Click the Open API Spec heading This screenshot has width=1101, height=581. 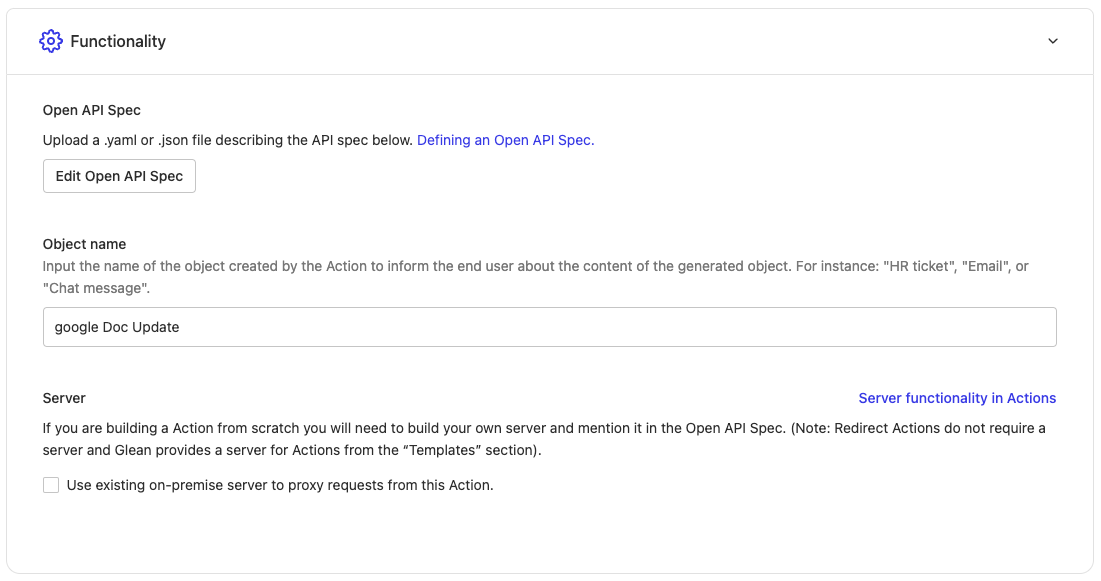92,110
